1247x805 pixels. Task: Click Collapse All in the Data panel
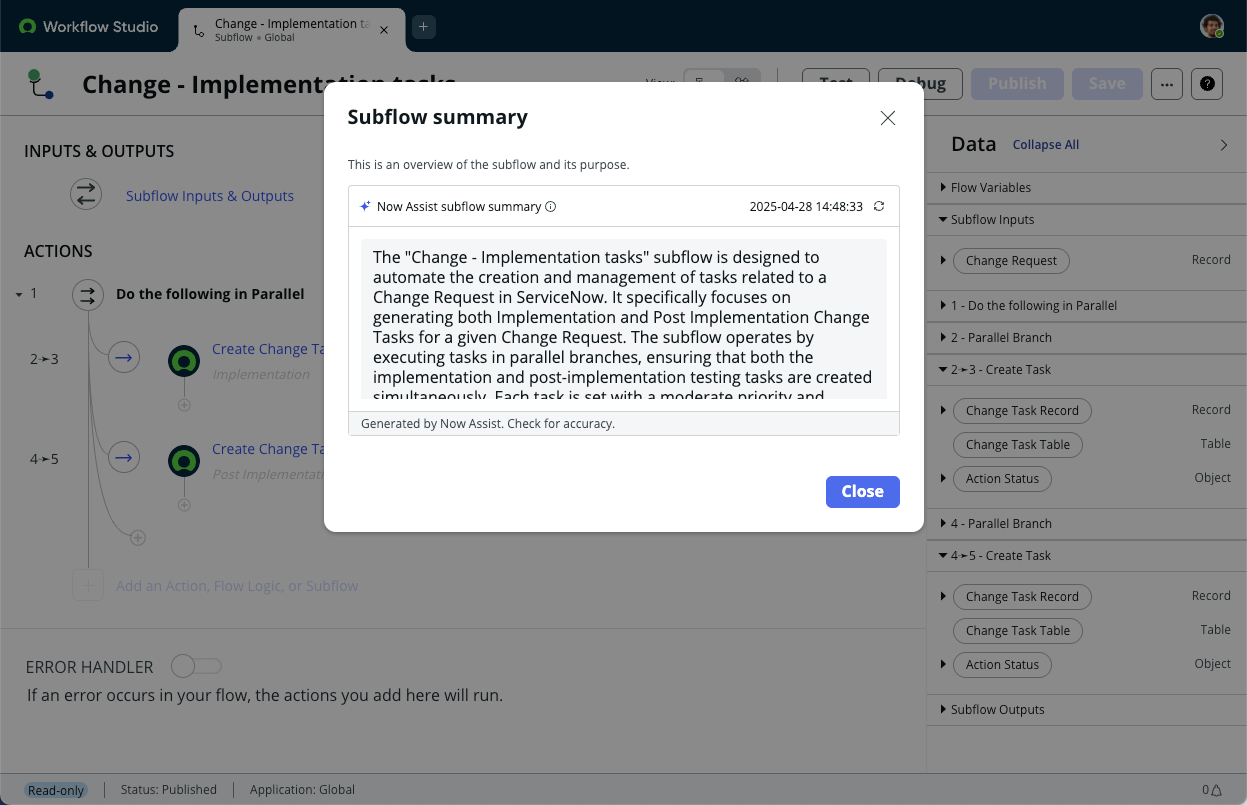tap(1046, 145)
